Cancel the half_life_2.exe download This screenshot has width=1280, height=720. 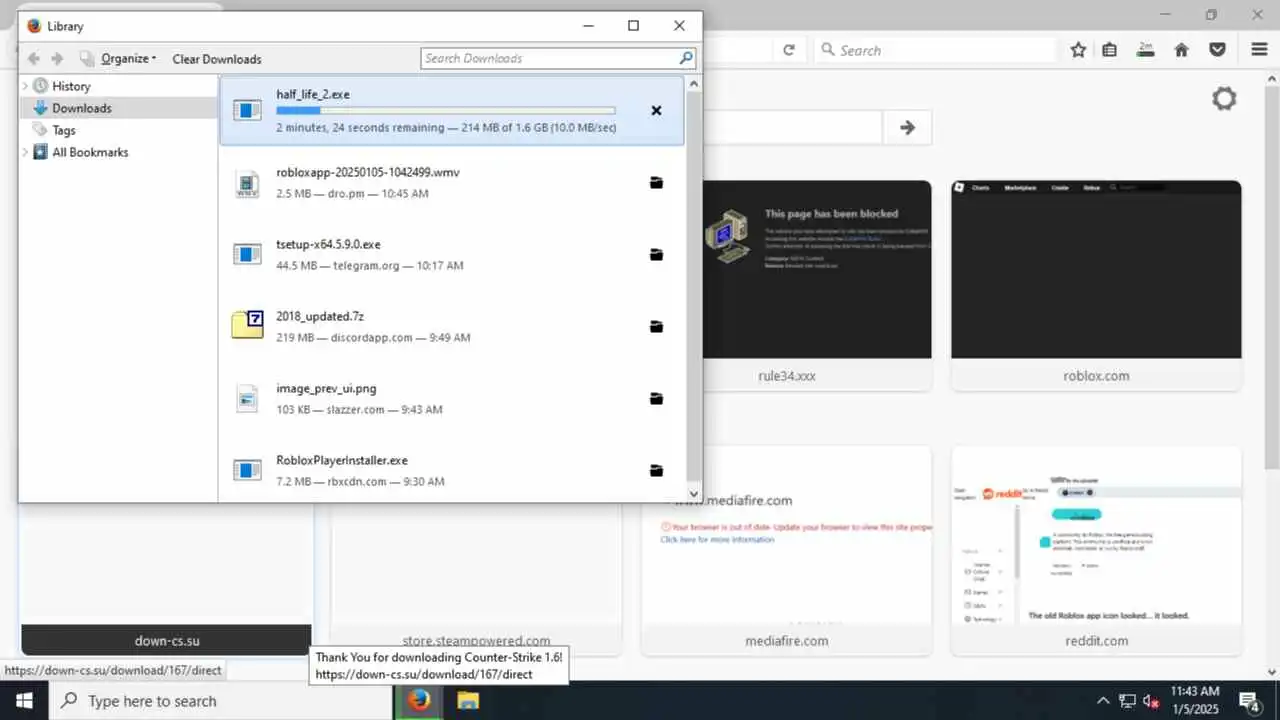pyautogui.click(x=656, y=111)
